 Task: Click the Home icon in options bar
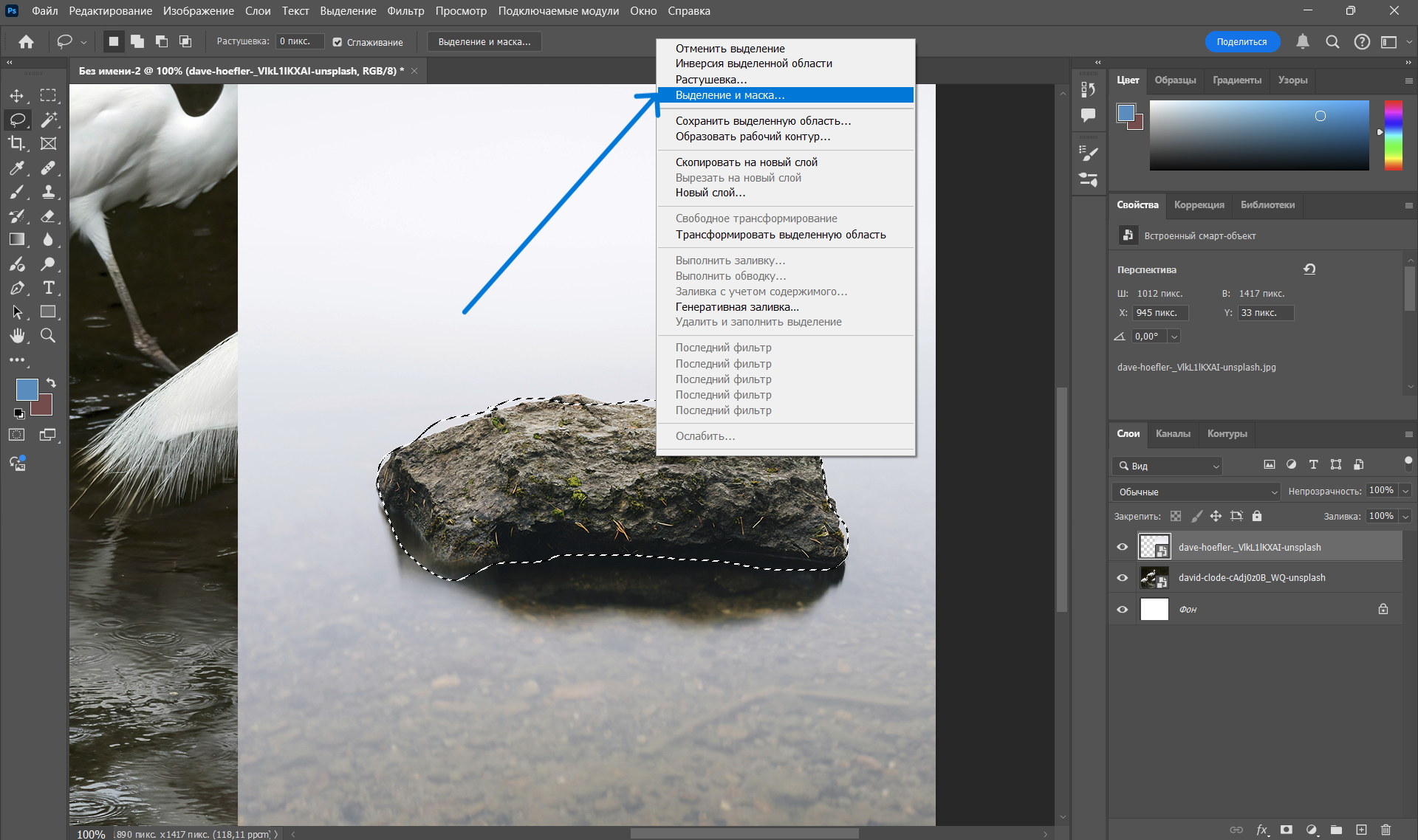[26, 42]
